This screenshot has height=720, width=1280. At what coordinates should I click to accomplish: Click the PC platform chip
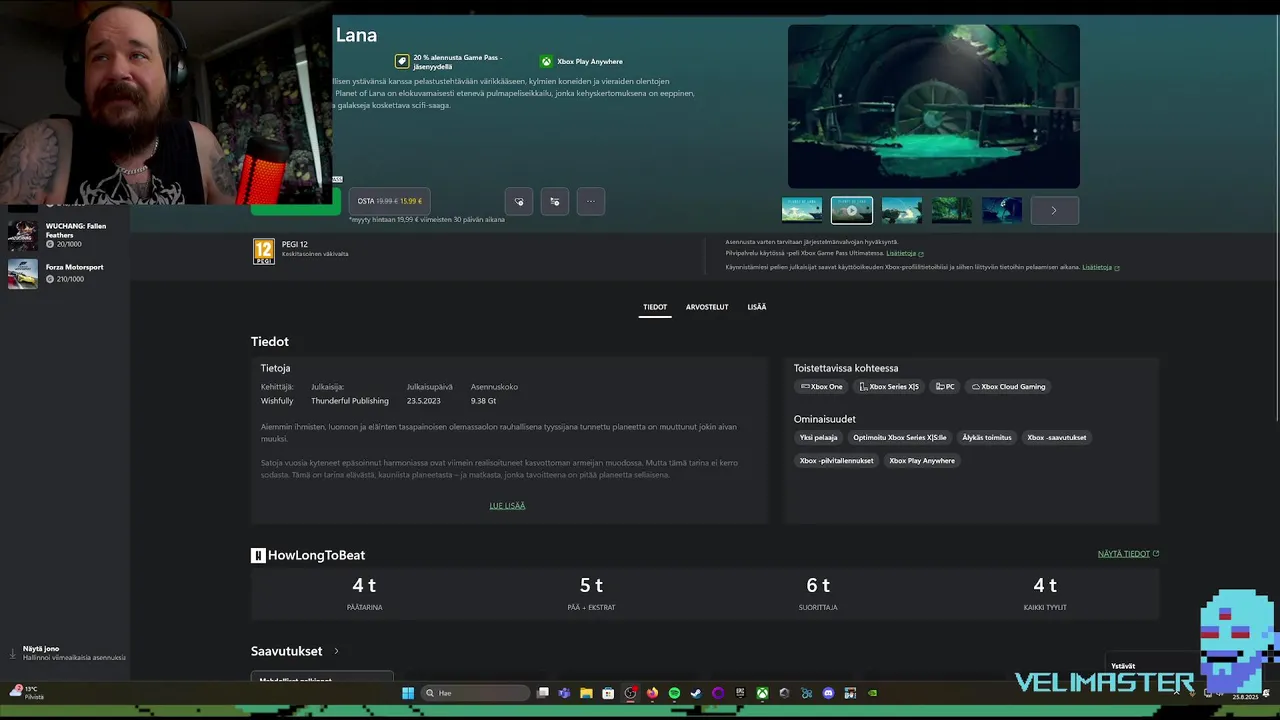tap(945, 387)
